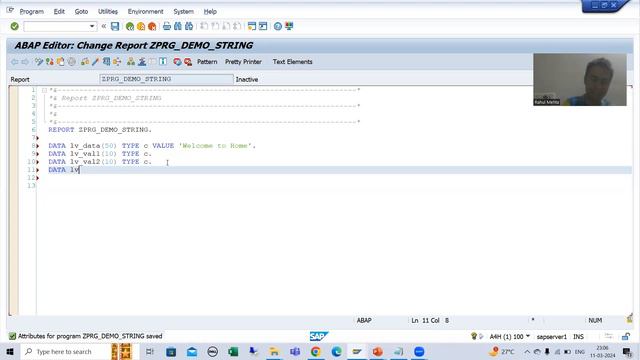
Task: Click the Check syntax icon
Action: pyautogui.click(x=85, y=62)
